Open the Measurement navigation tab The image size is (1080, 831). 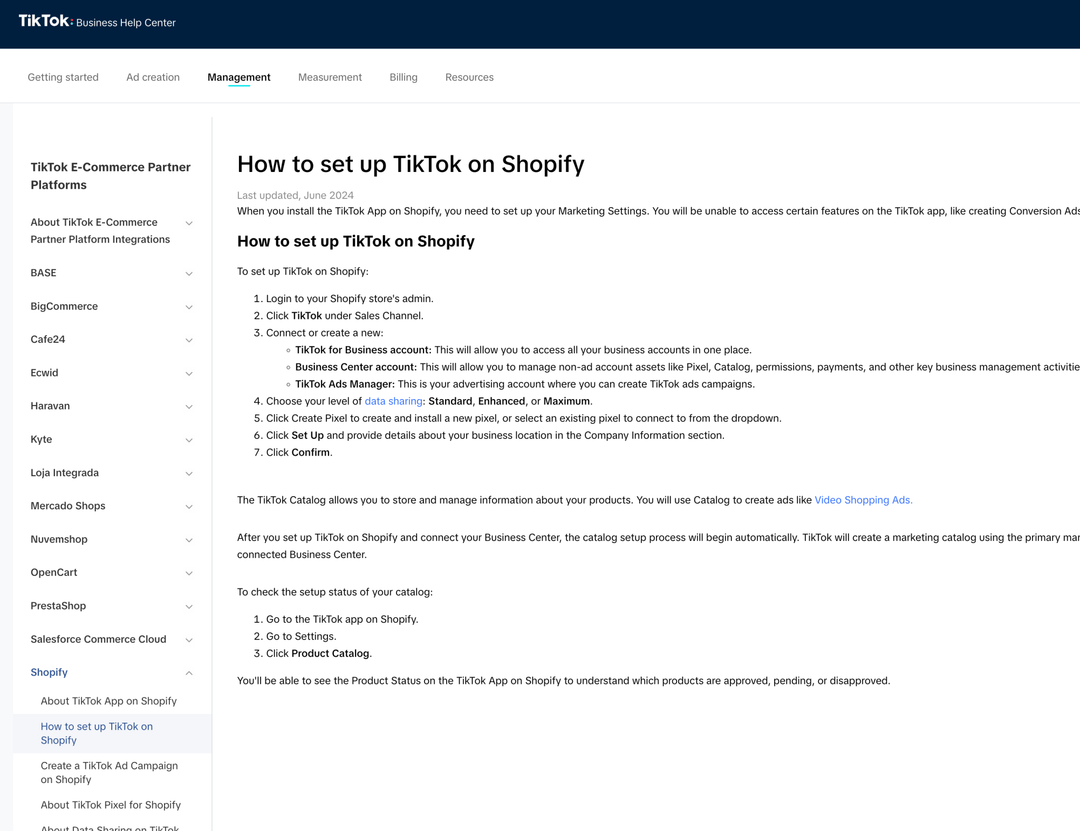tap(330, 77)
